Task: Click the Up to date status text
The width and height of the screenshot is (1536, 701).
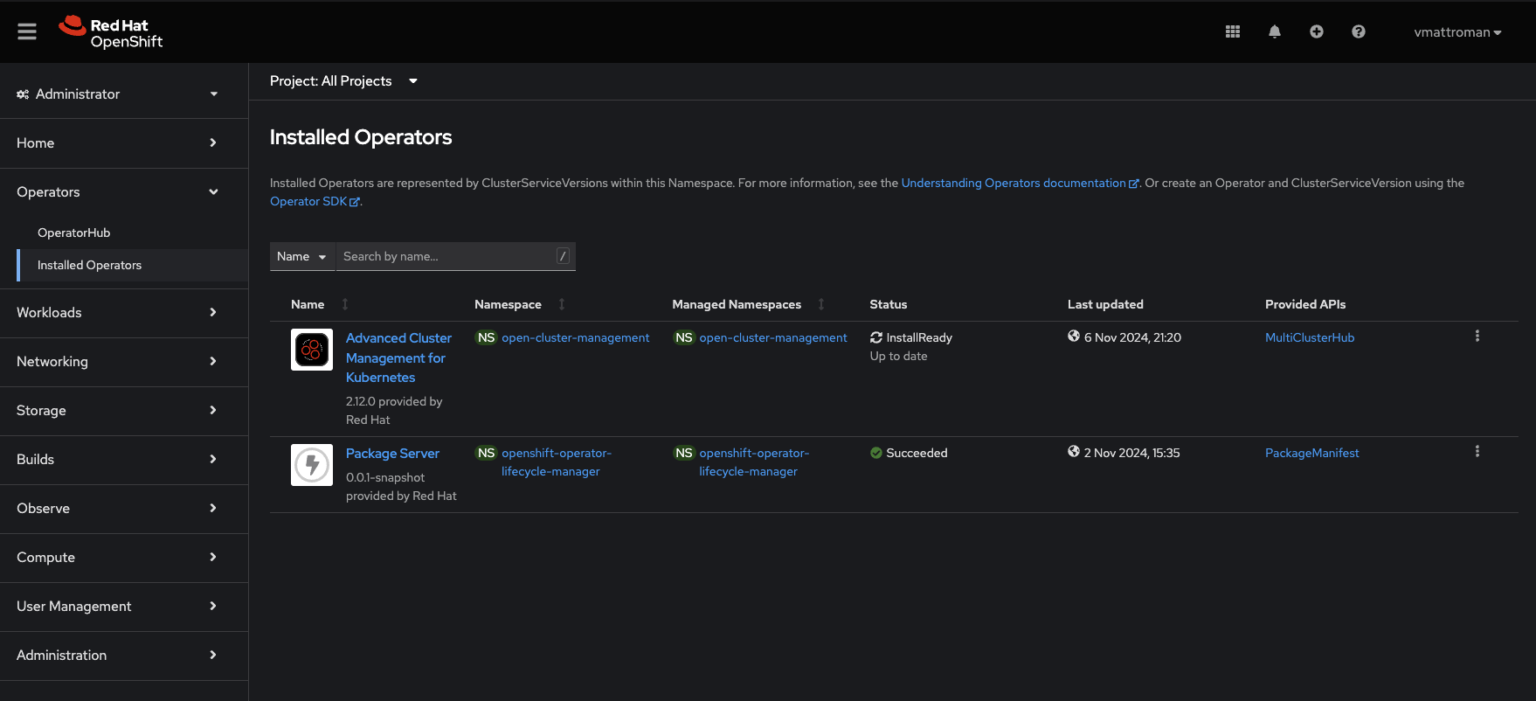Action: [x=898, y=356]
